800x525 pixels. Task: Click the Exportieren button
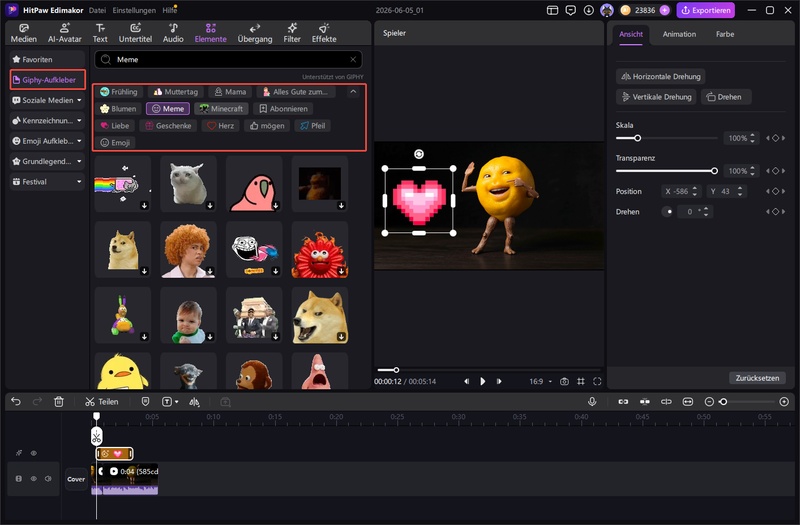tap(706, 10)
